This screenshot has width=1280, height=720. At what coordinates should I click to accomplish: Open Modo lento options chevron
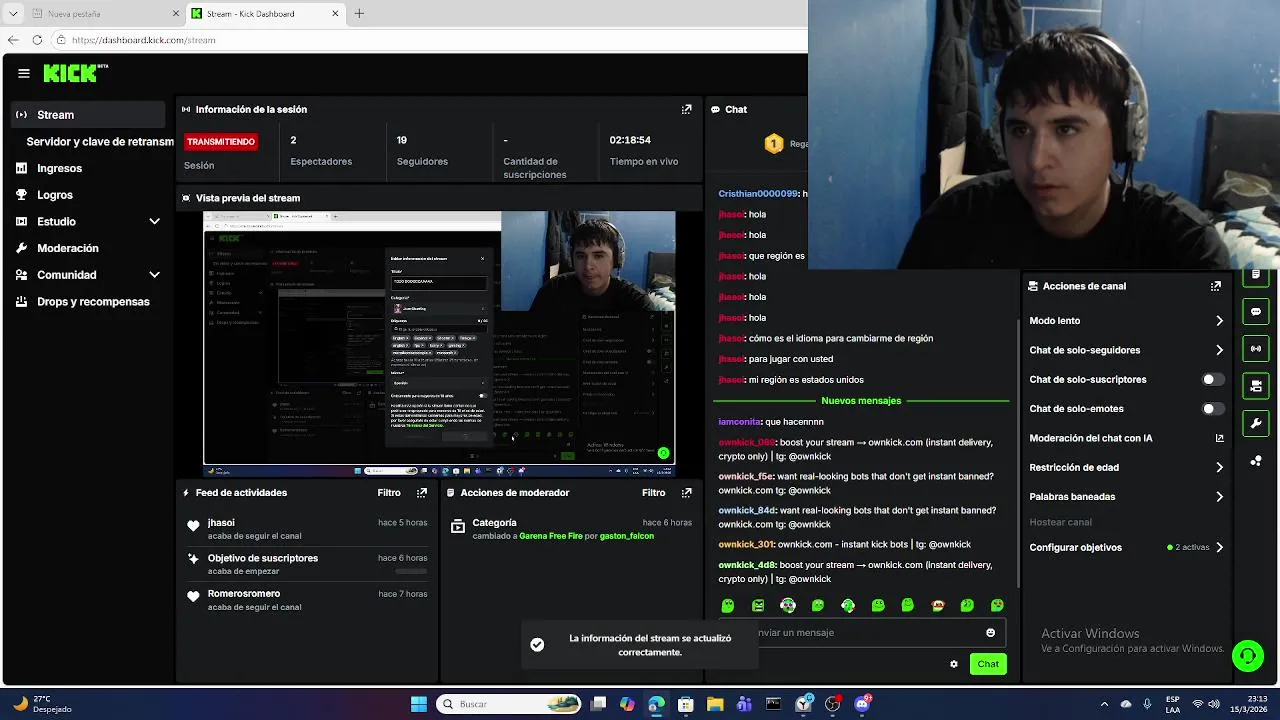(x=1219, y=321)
